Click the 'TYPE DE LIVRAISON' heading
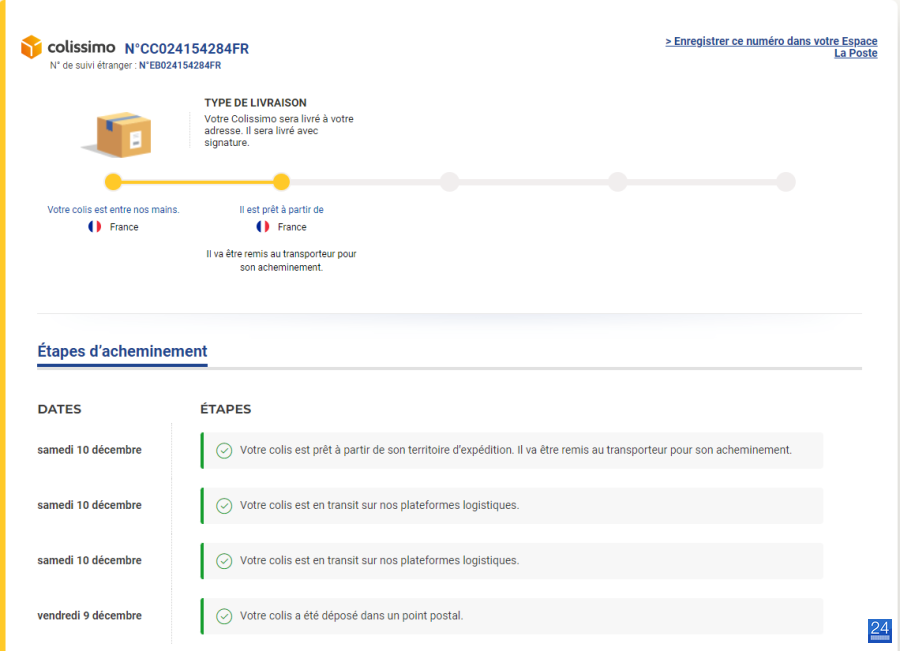 pos(255,103)
